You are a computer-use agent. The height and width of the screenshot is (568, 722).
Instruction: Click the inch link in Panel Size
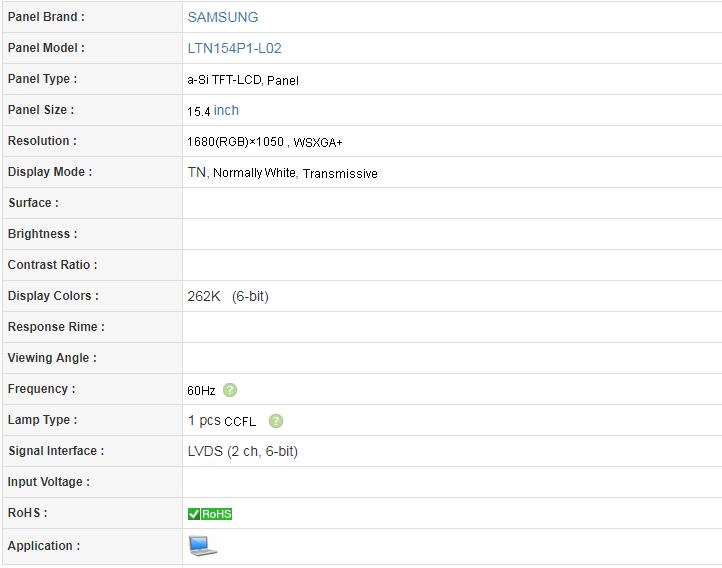226,110
